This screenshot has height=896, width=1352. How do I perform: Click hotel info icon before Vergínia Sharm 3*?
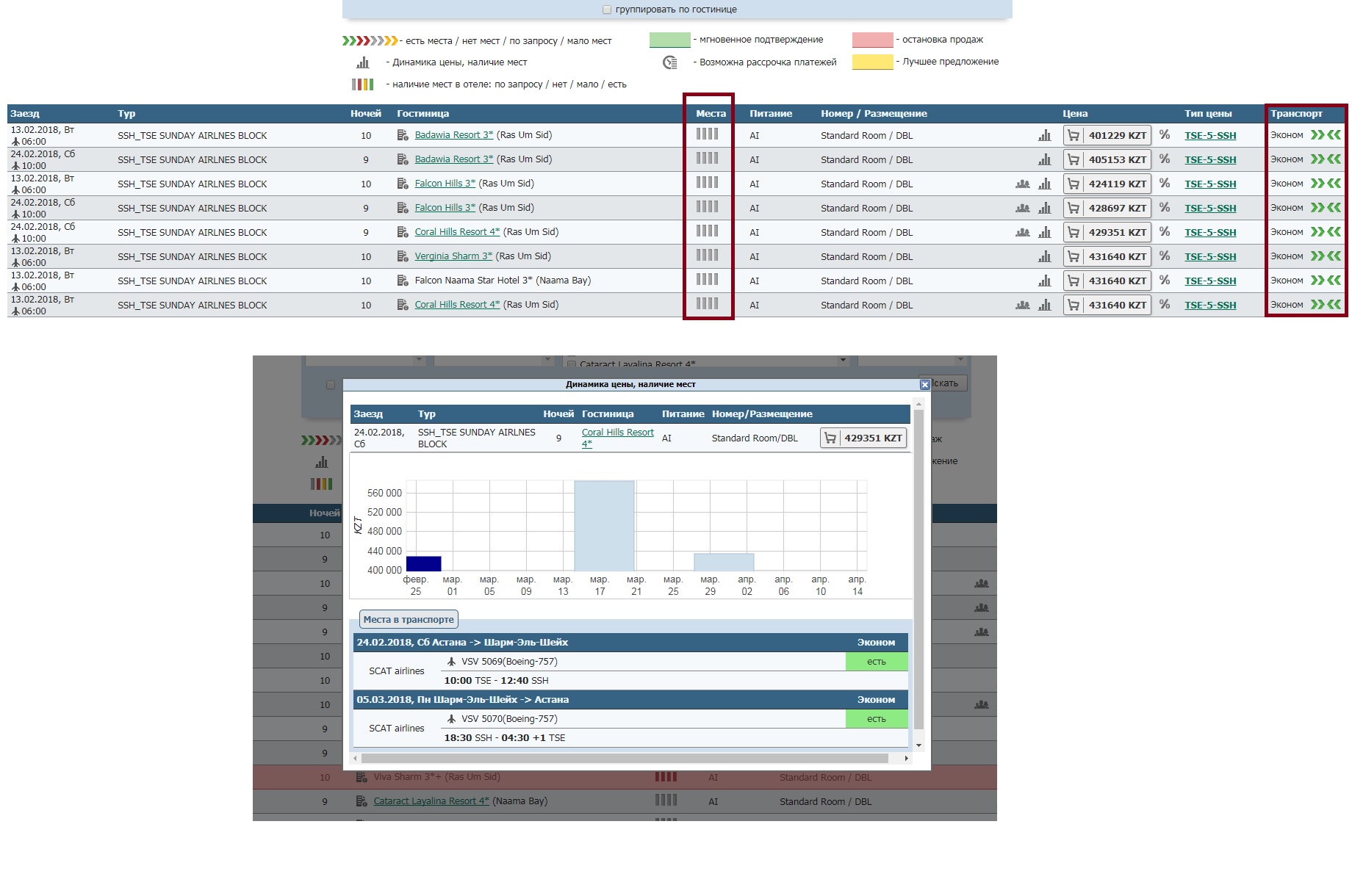click(403, 256)
